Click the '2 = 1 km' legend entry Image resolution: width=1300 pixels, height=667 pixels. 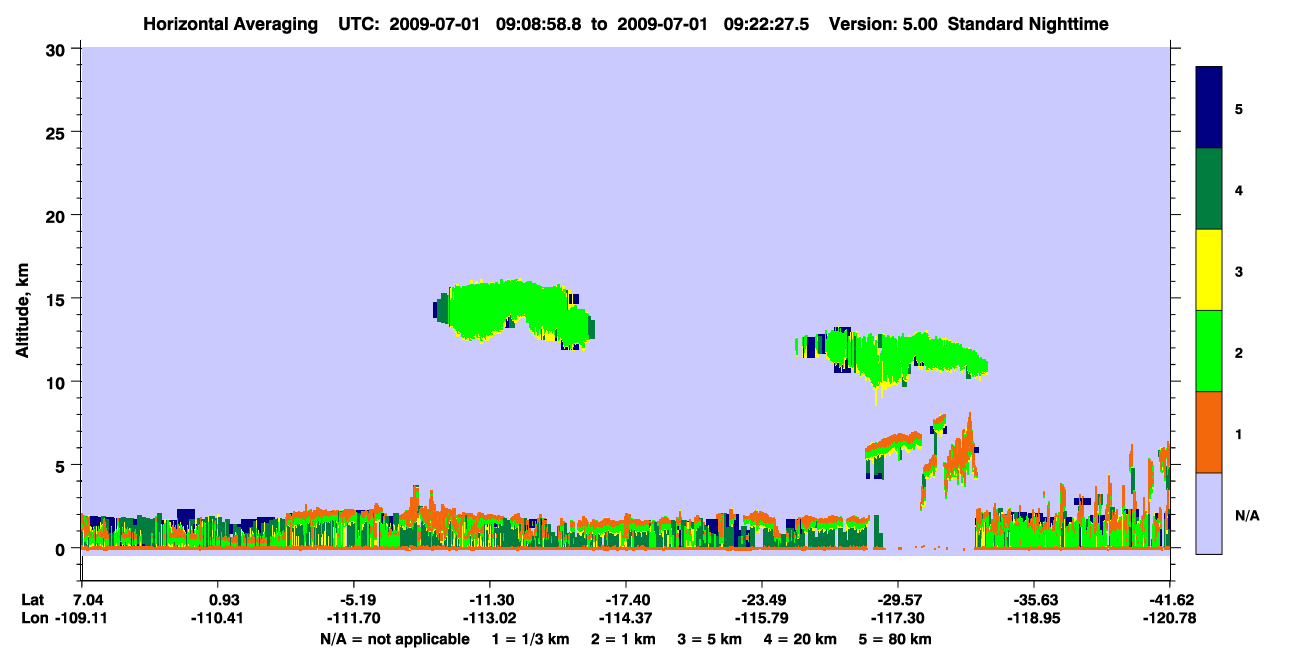(x=622, y=639)
